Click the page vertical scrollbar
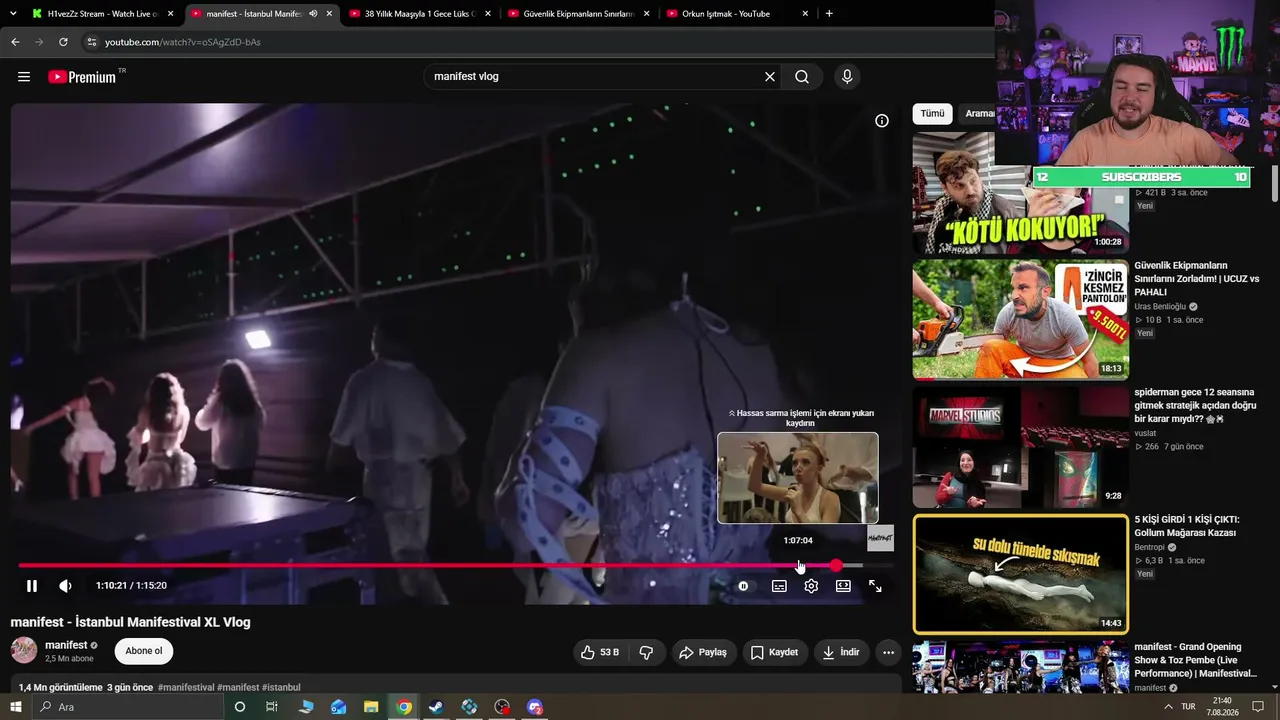 click(x=1275, y=185)
